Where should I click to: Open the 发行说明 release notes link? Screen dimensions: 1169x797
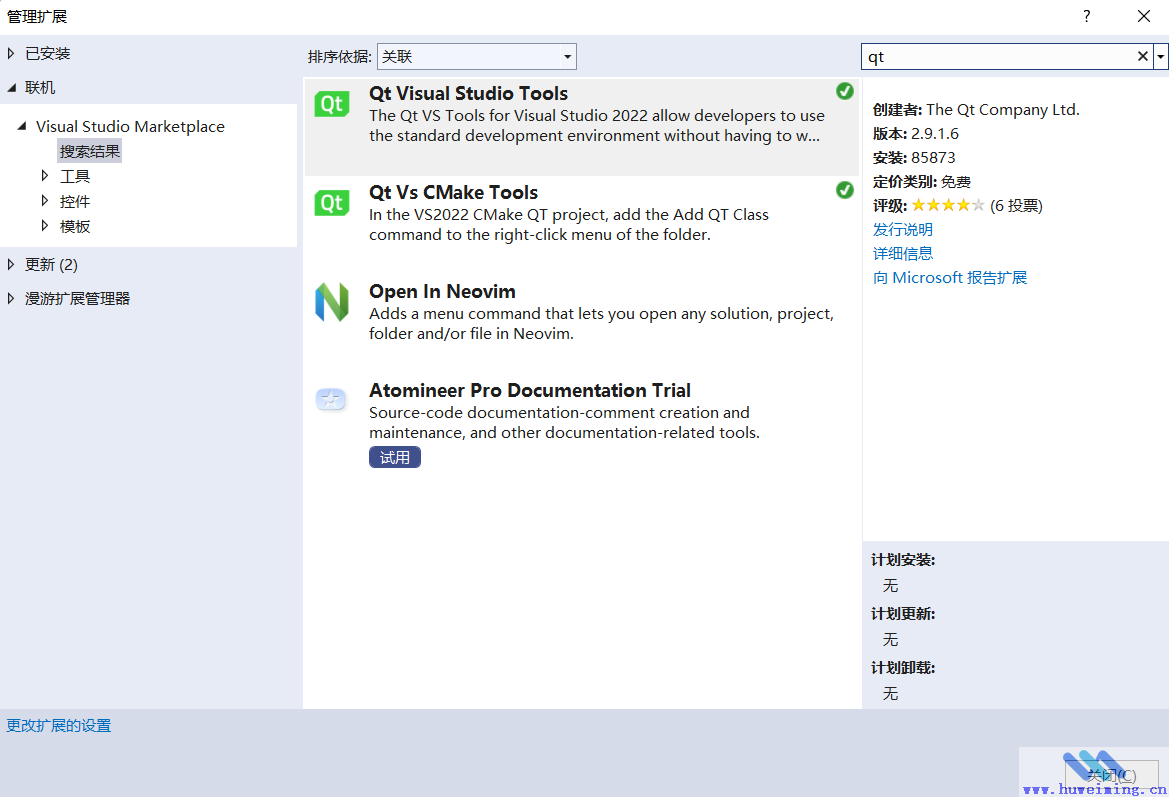(x=903, y=230)
